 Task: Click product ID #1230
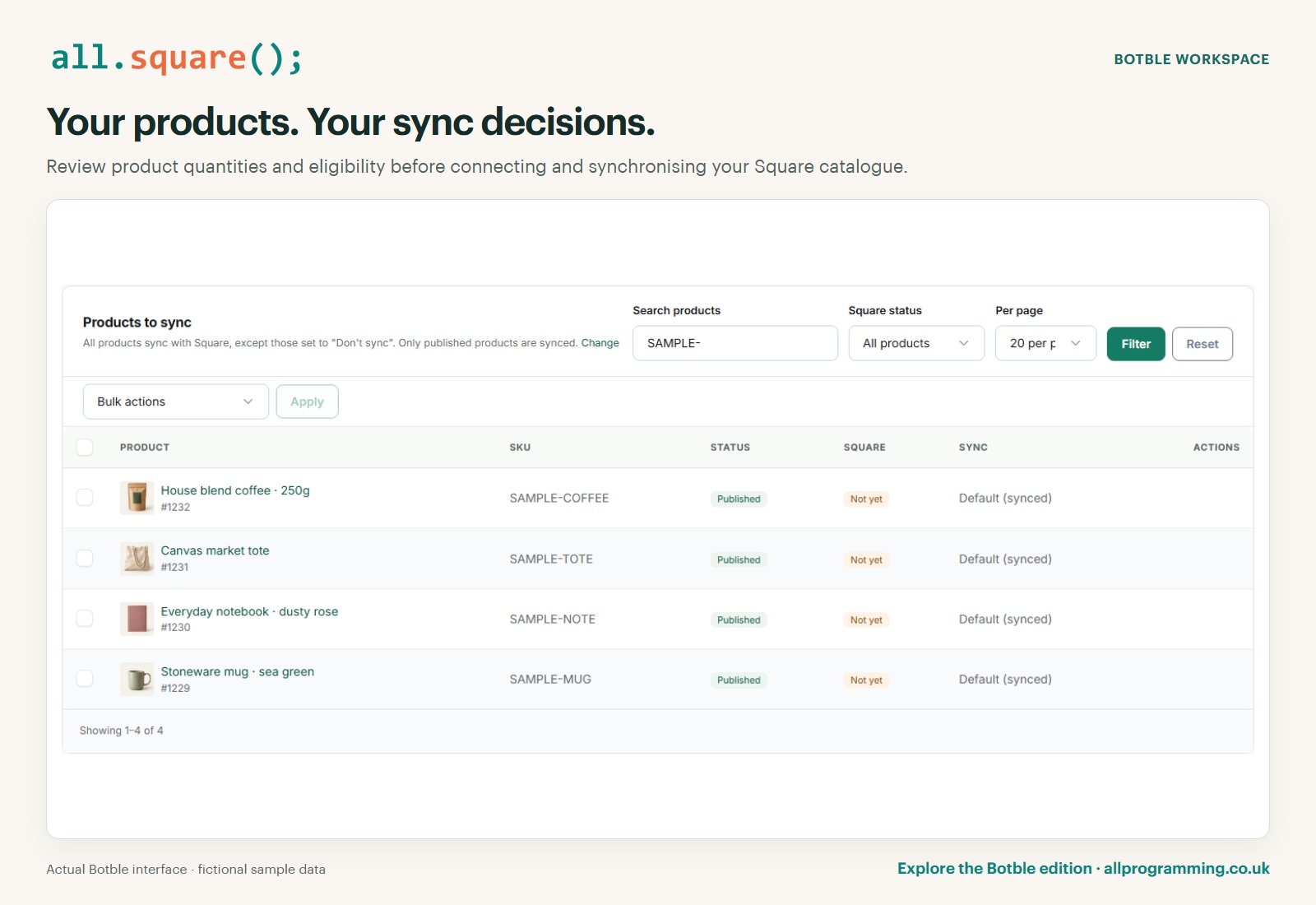[175, 627]
